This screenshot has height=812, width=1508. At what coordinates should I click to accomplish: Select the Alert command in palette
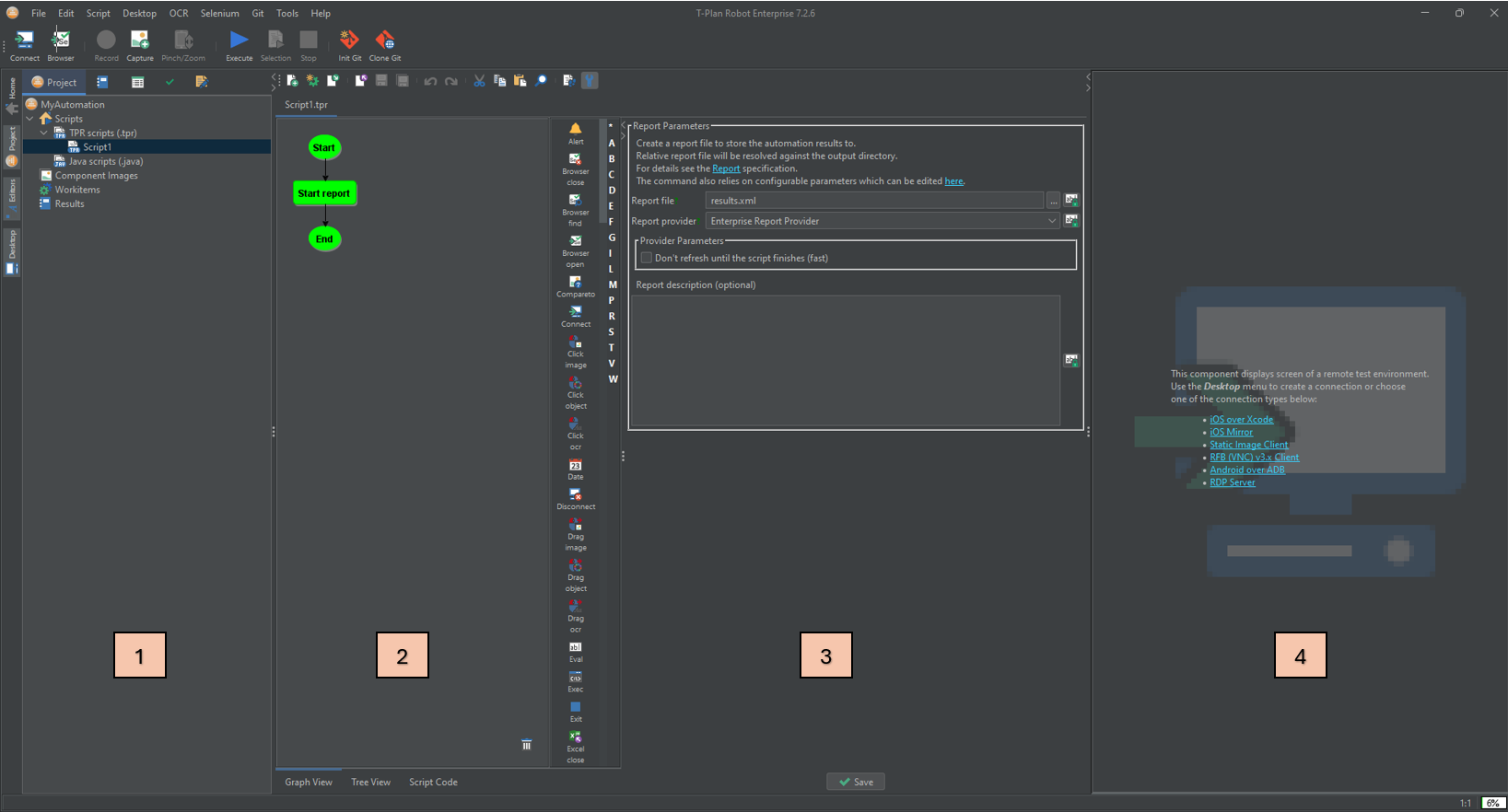(x=576, y=130)
